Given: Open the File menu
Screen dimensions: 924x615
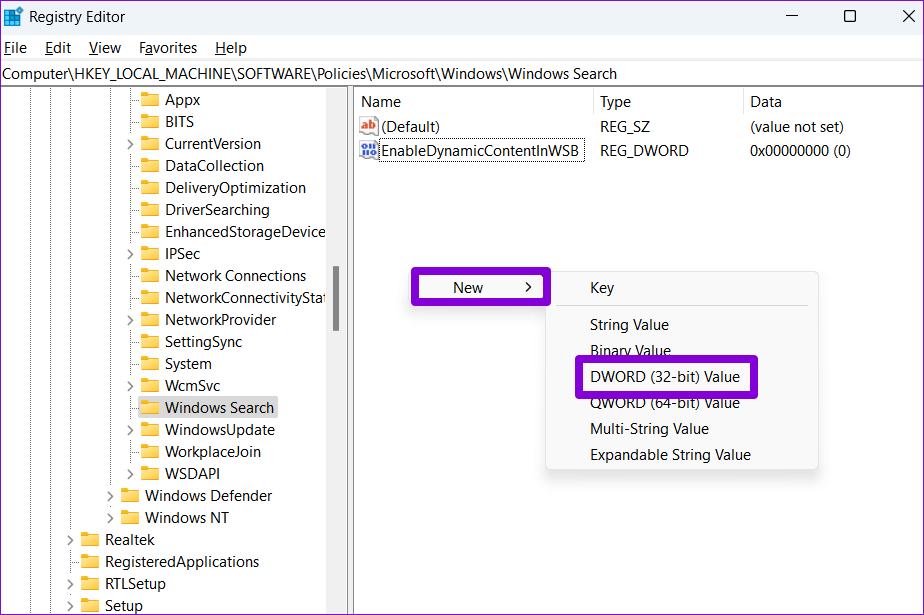Looking at the screenshot, I should coord(15,48).
